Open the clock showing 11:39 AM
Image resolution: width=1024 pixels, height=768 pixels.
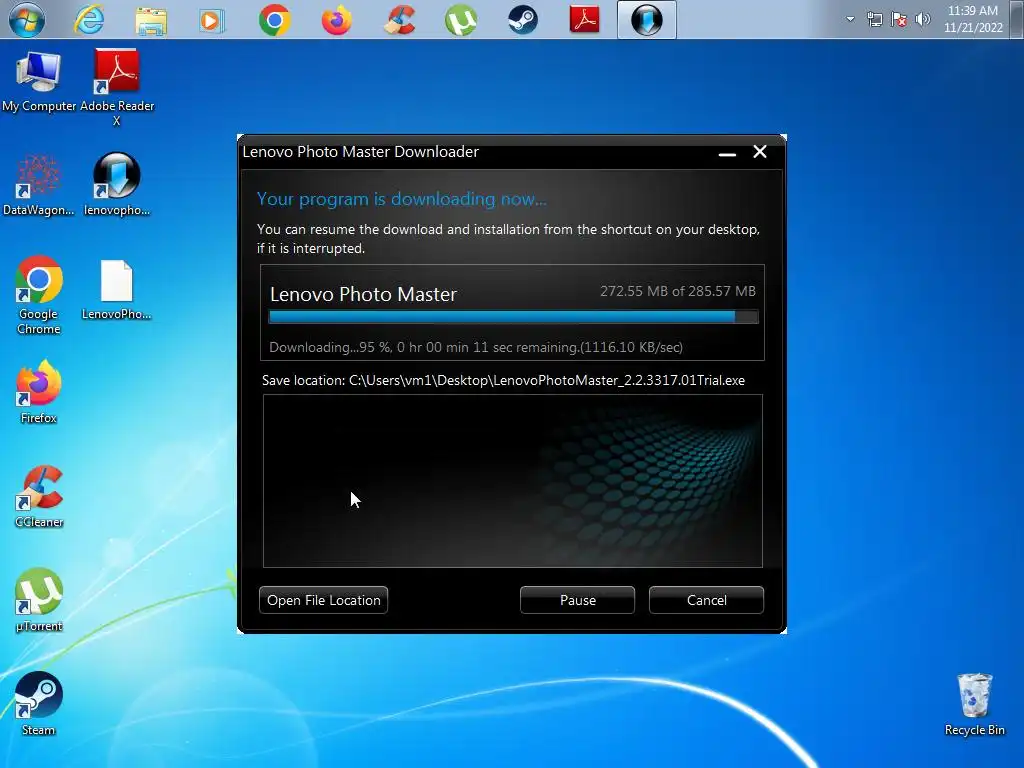[973, 19]
